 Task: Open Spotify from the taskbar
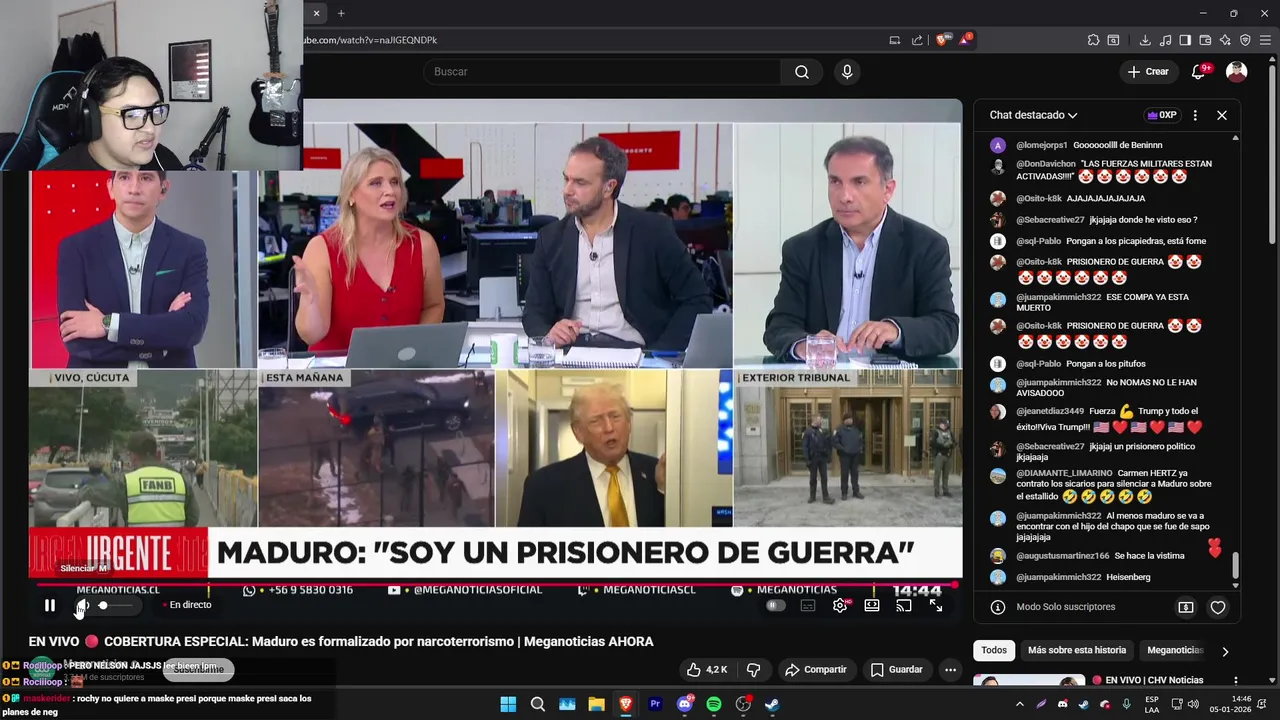[x=714, y=704]
